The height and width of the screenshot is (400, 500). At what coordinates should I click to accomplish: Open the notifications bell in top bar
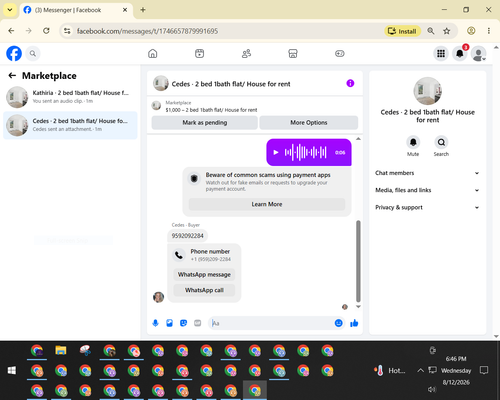460,53
